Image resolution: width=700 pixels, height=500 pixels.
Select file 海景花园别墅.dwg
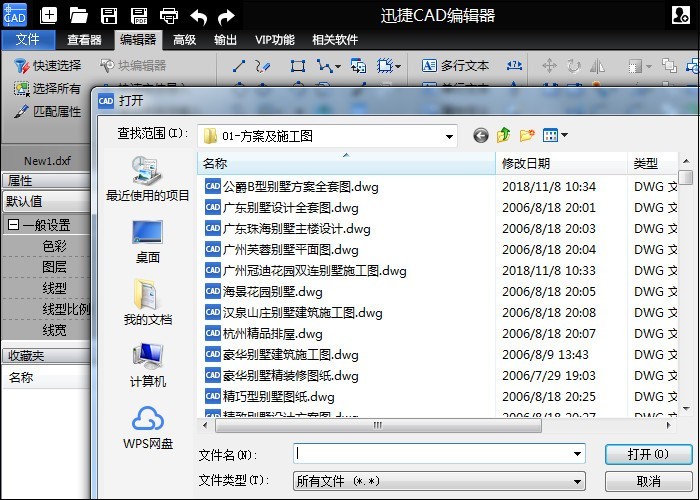263,292
